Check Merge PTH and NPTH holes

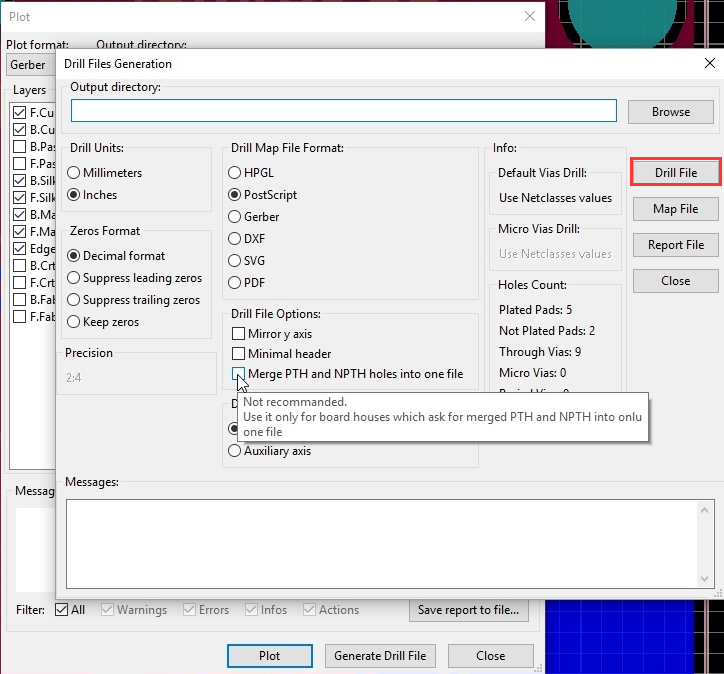click(239, 374)
